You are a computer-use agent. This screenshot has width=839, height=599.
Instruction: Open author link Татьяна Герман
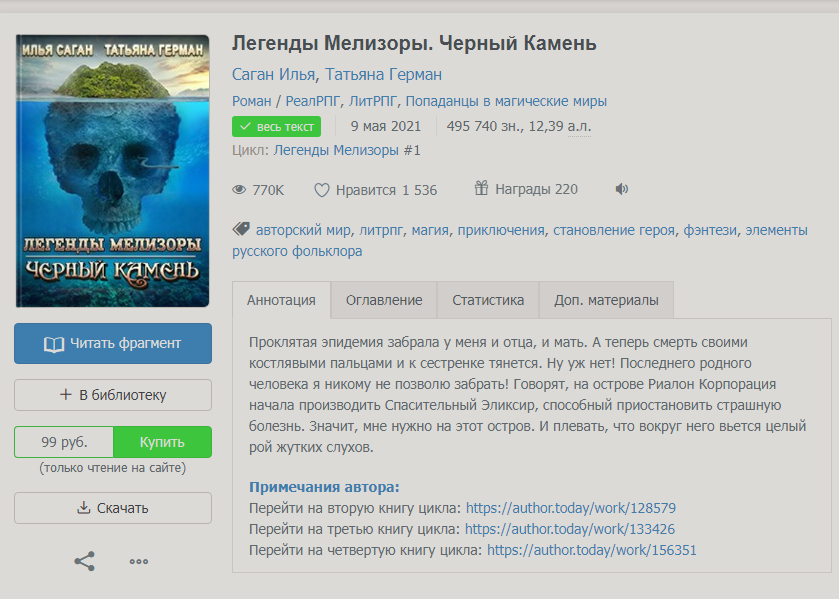(x=383, y=74)
